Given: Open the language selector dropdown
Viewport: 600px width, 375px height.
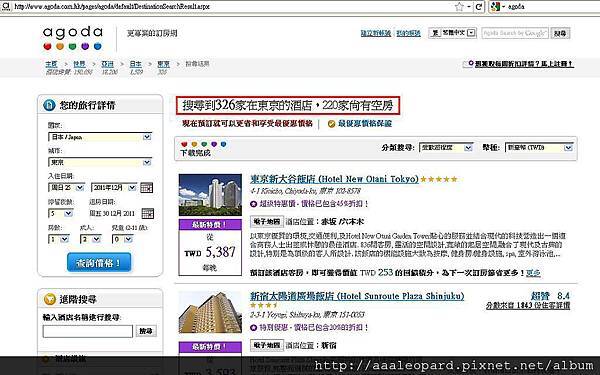Looking at the screenshot, I should [452, 33].
